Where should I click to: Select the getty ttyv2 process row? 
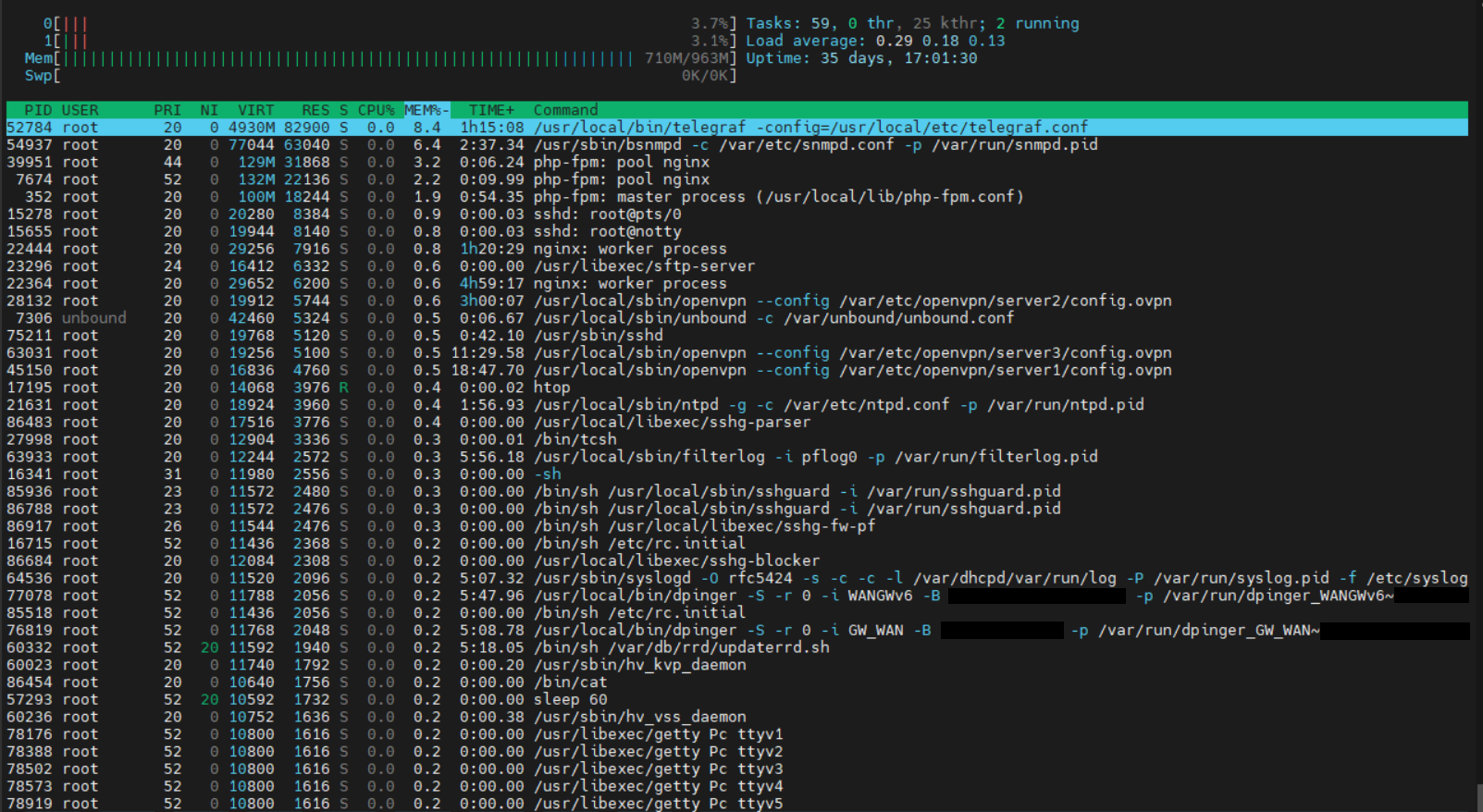point(736,752)
